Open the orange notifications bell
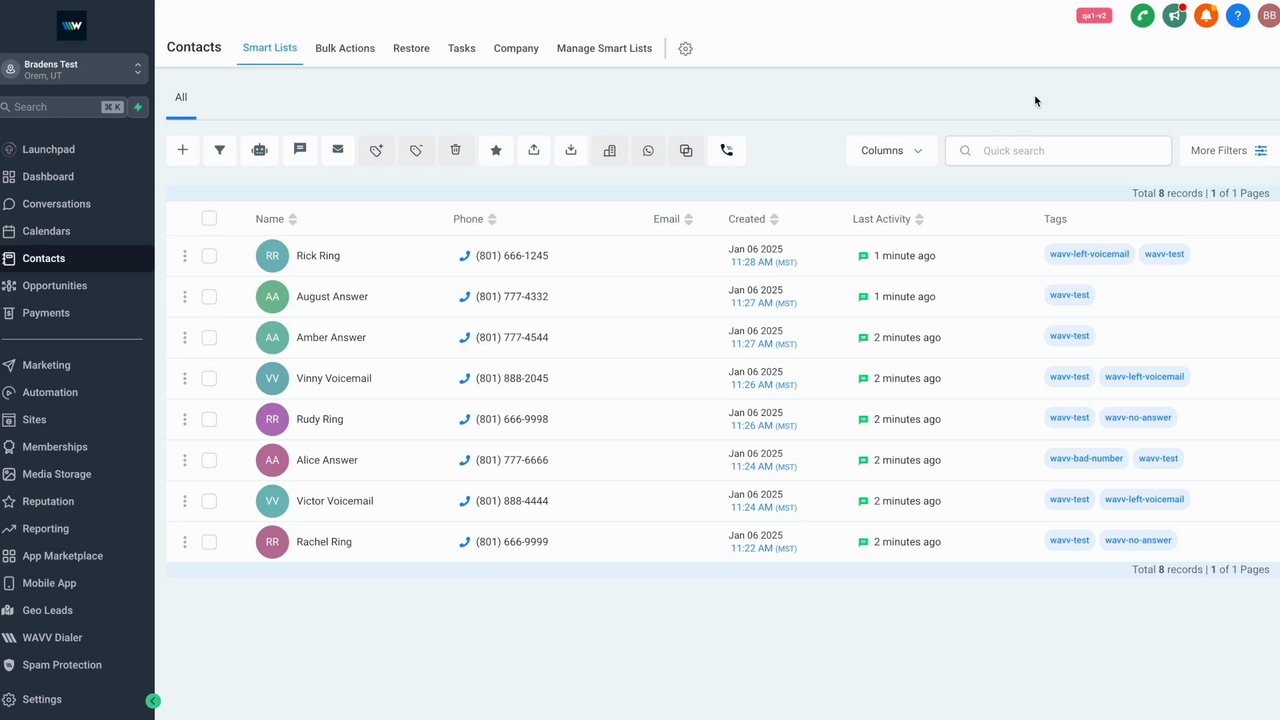Screen dimensions: 1280x720 1206,15
